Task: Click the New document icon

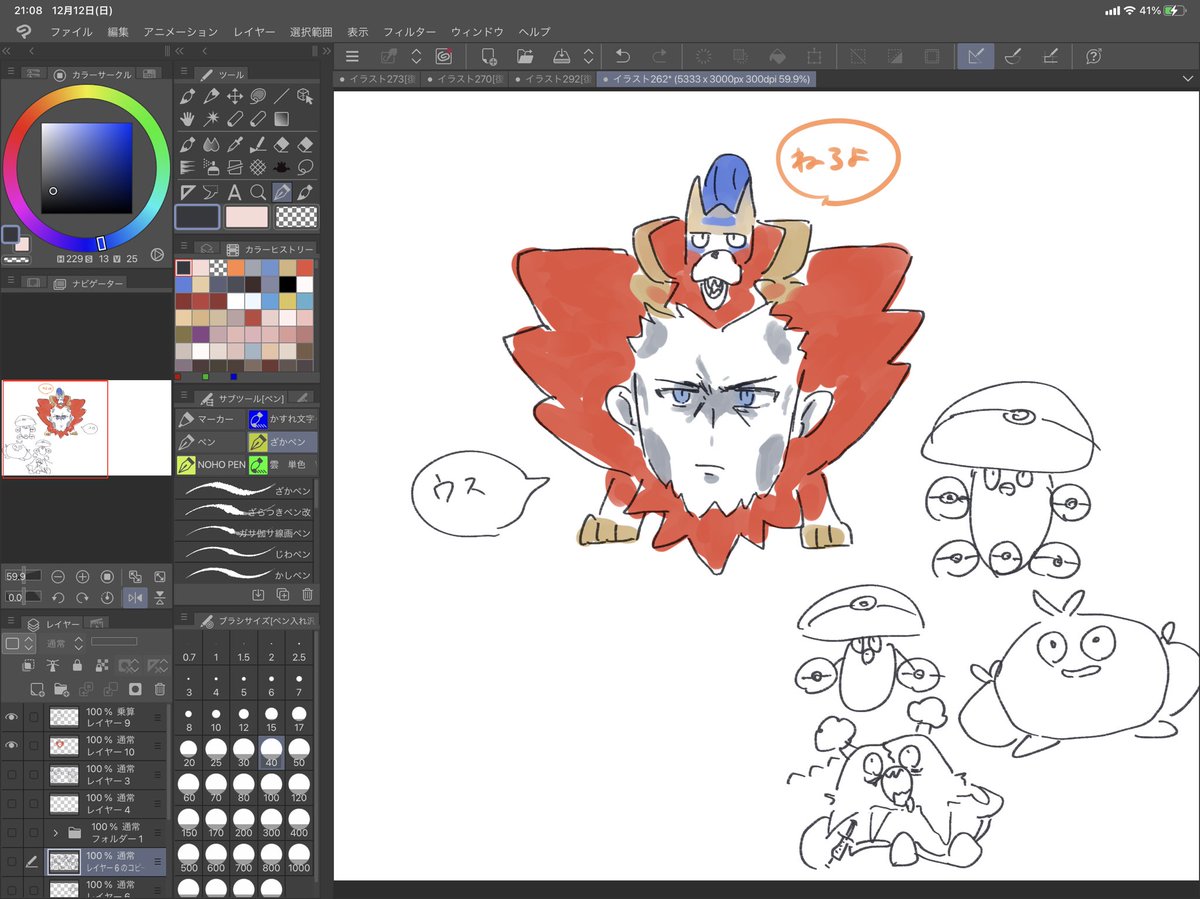Action: [488, 56]
